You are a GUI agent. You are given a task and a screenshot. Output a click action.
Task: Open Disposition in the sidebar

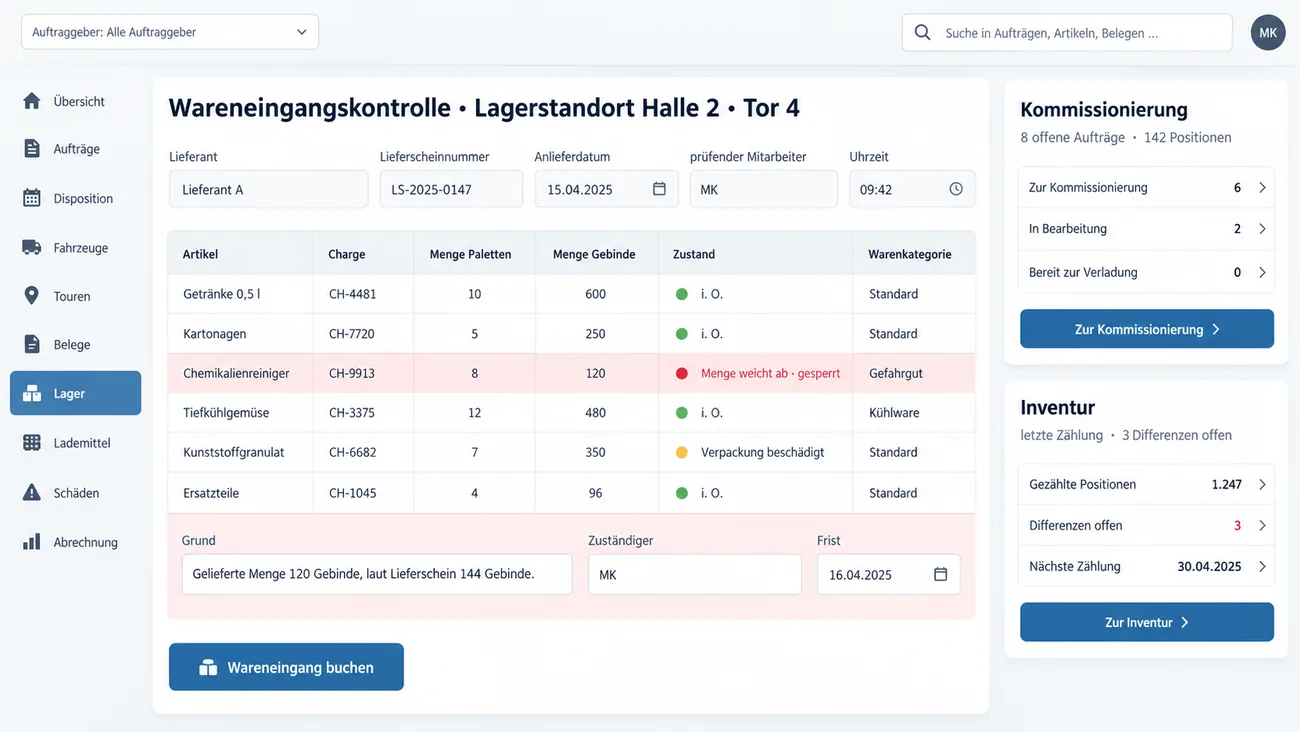(75, 198)
